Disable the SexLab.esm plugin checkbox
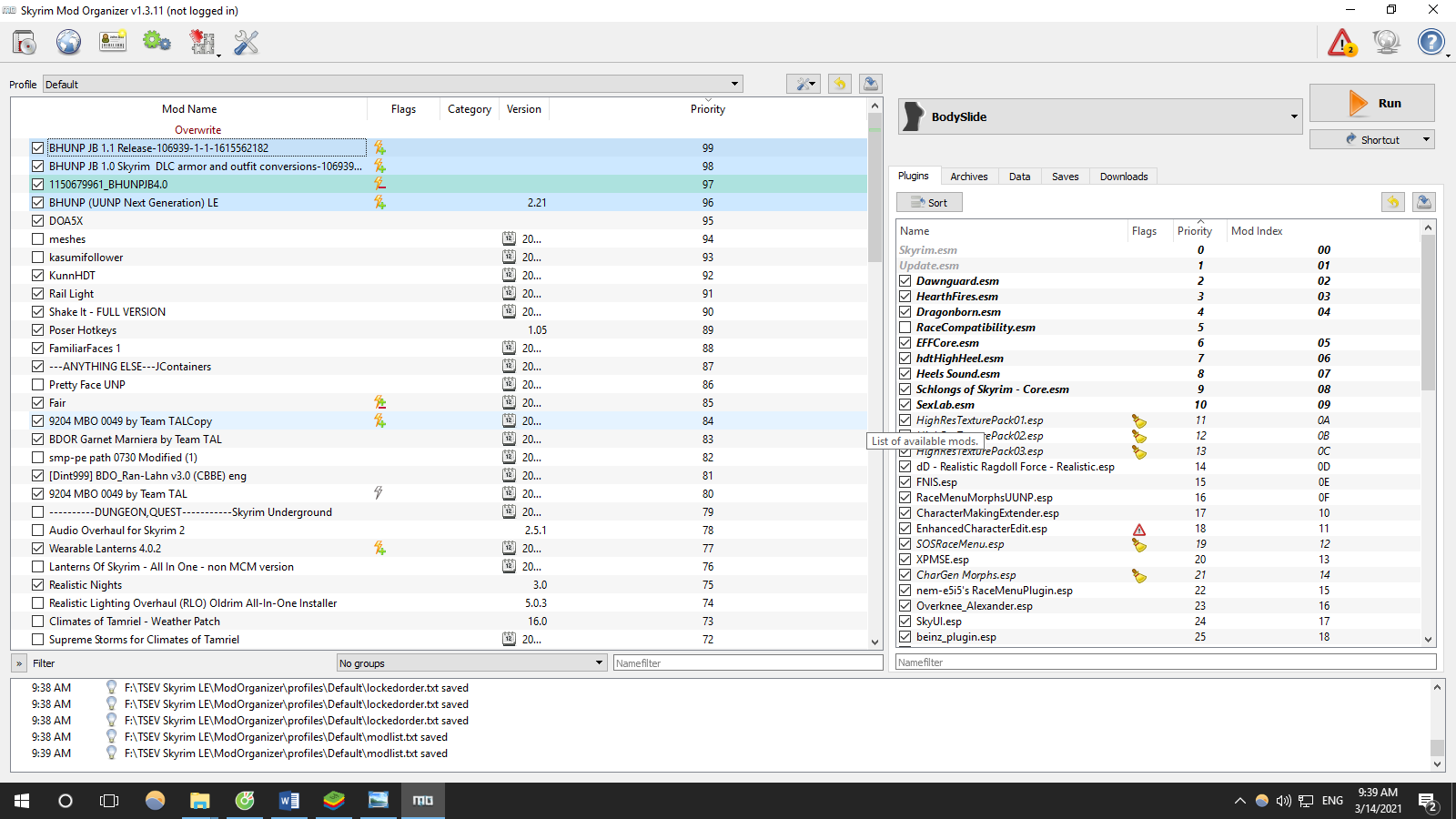The height and width of the screenshot is (819, 1456). 905,404
